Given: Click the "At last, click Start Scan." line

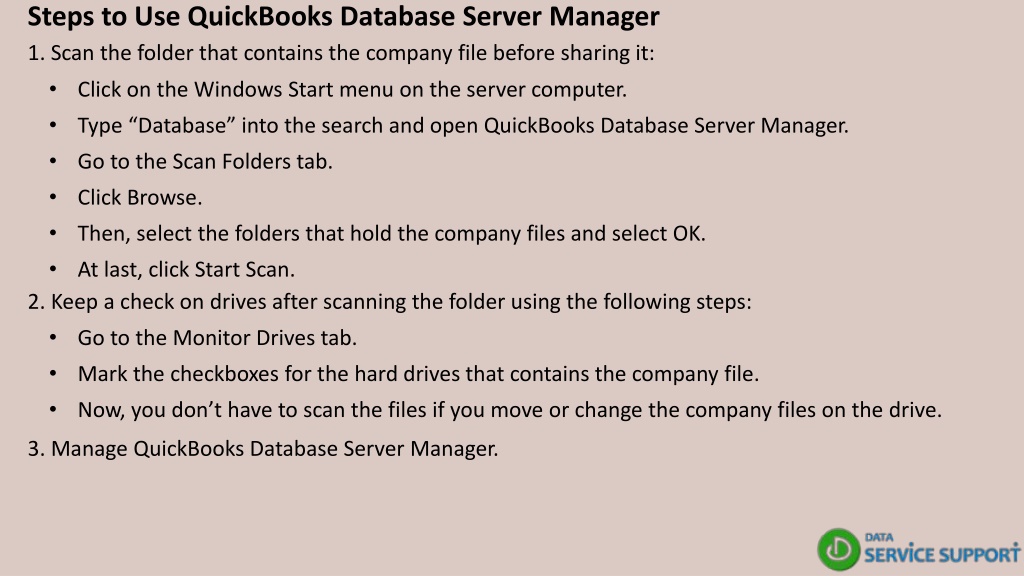Looking at the screenshot, I should click(x=186, y=269).
